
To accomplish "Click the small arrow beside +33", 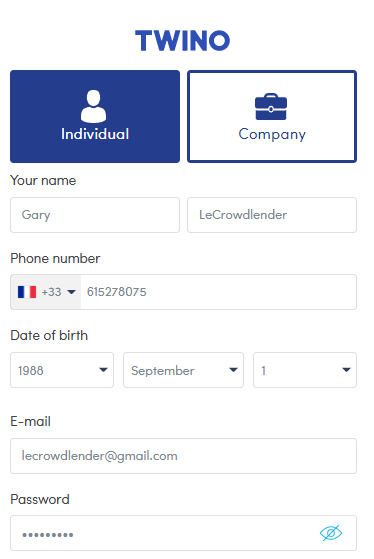I will [71, 292].
